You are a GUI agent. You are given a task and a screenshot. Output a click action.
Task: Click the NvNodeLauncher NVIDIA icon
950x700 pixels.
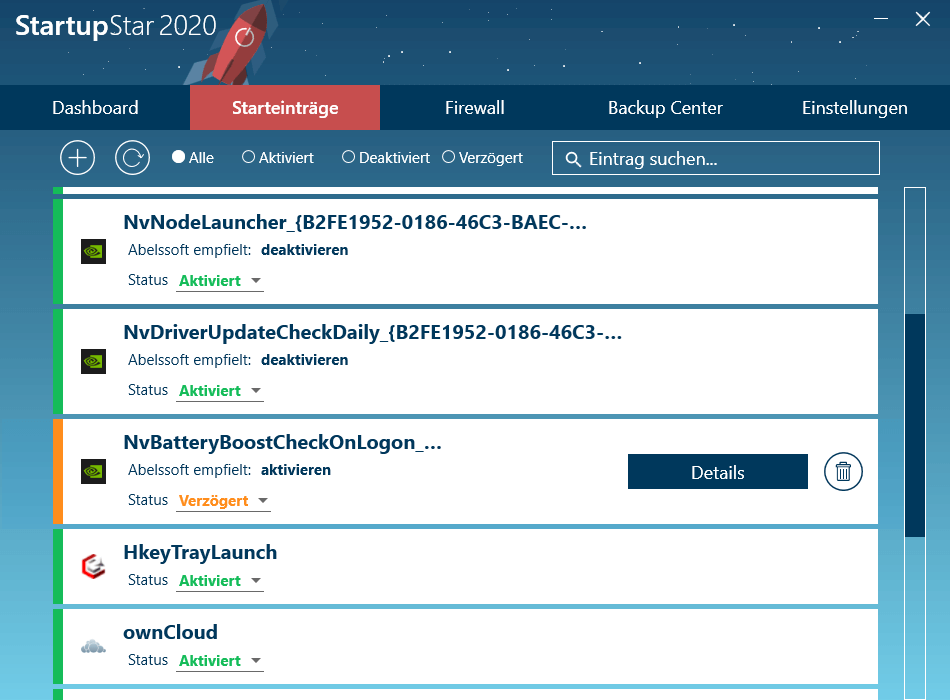click(93, 252)
